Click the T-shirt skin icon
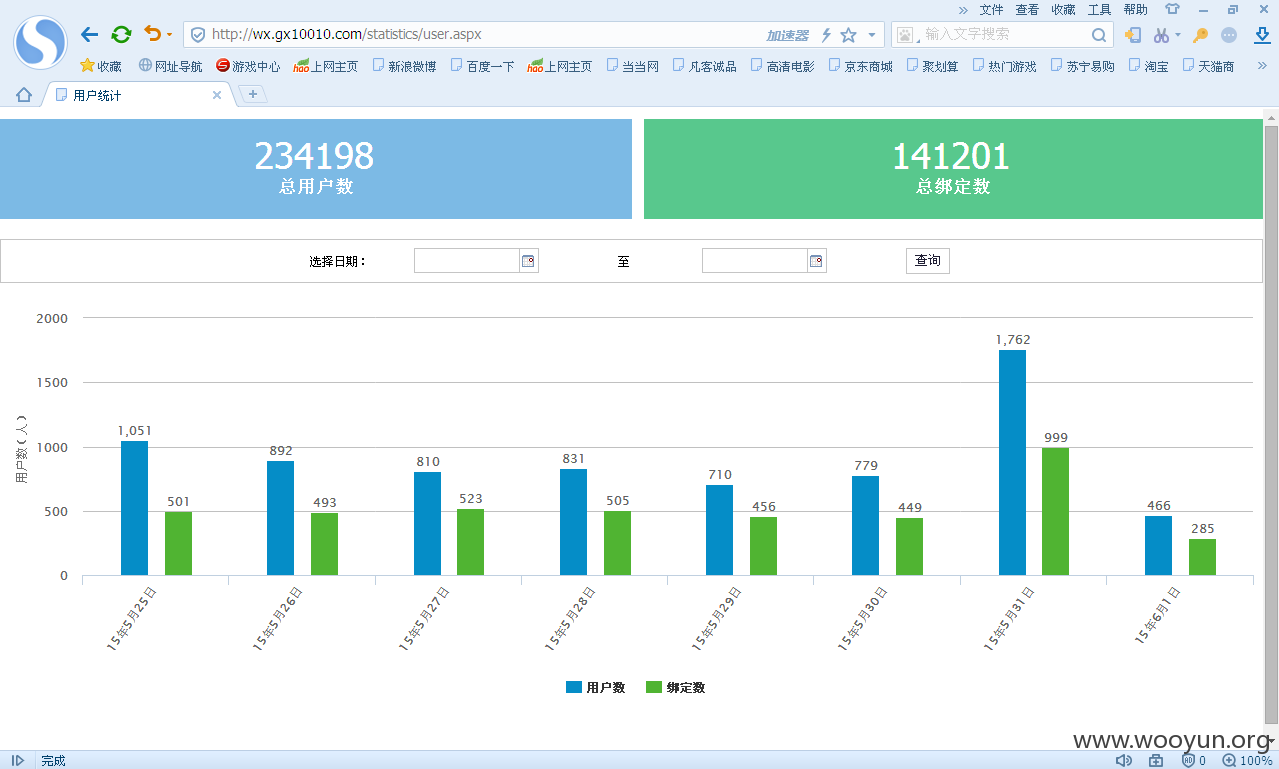This screenshot has width=1279, height=769. click(x=1172, y=9)
